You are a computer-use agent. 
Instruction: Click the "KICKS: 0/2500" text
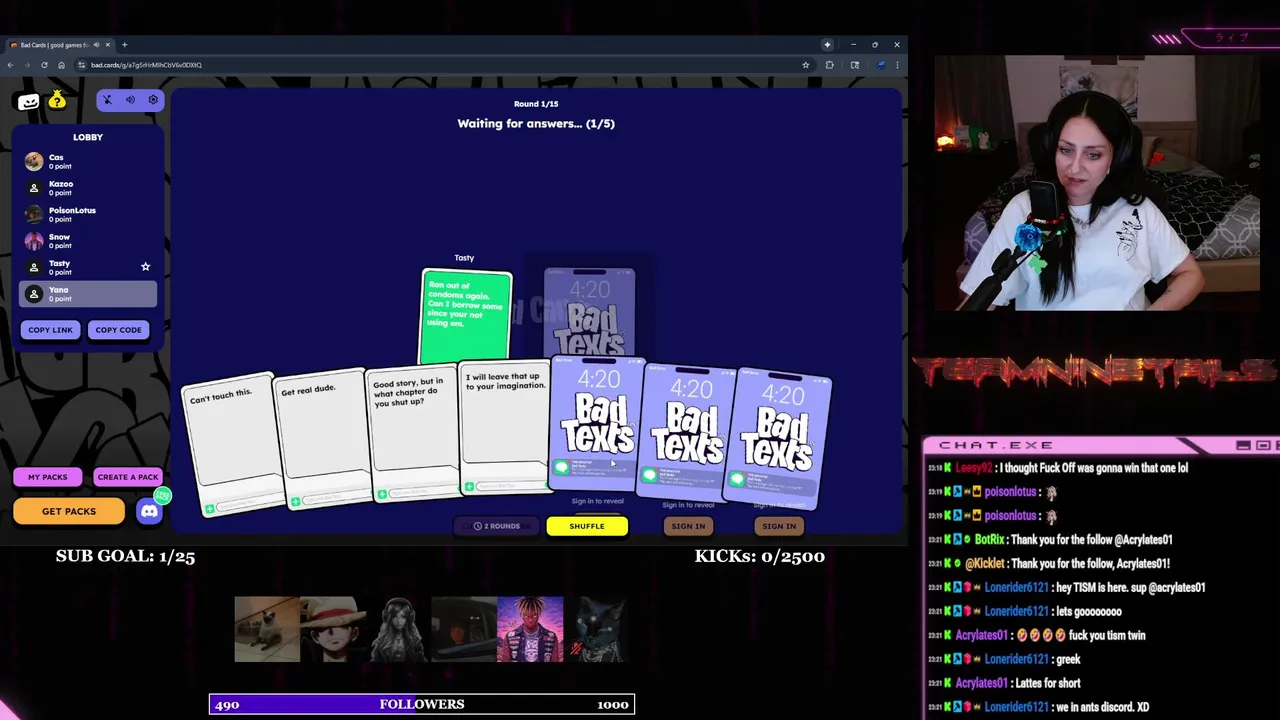[x=760, y=557]
